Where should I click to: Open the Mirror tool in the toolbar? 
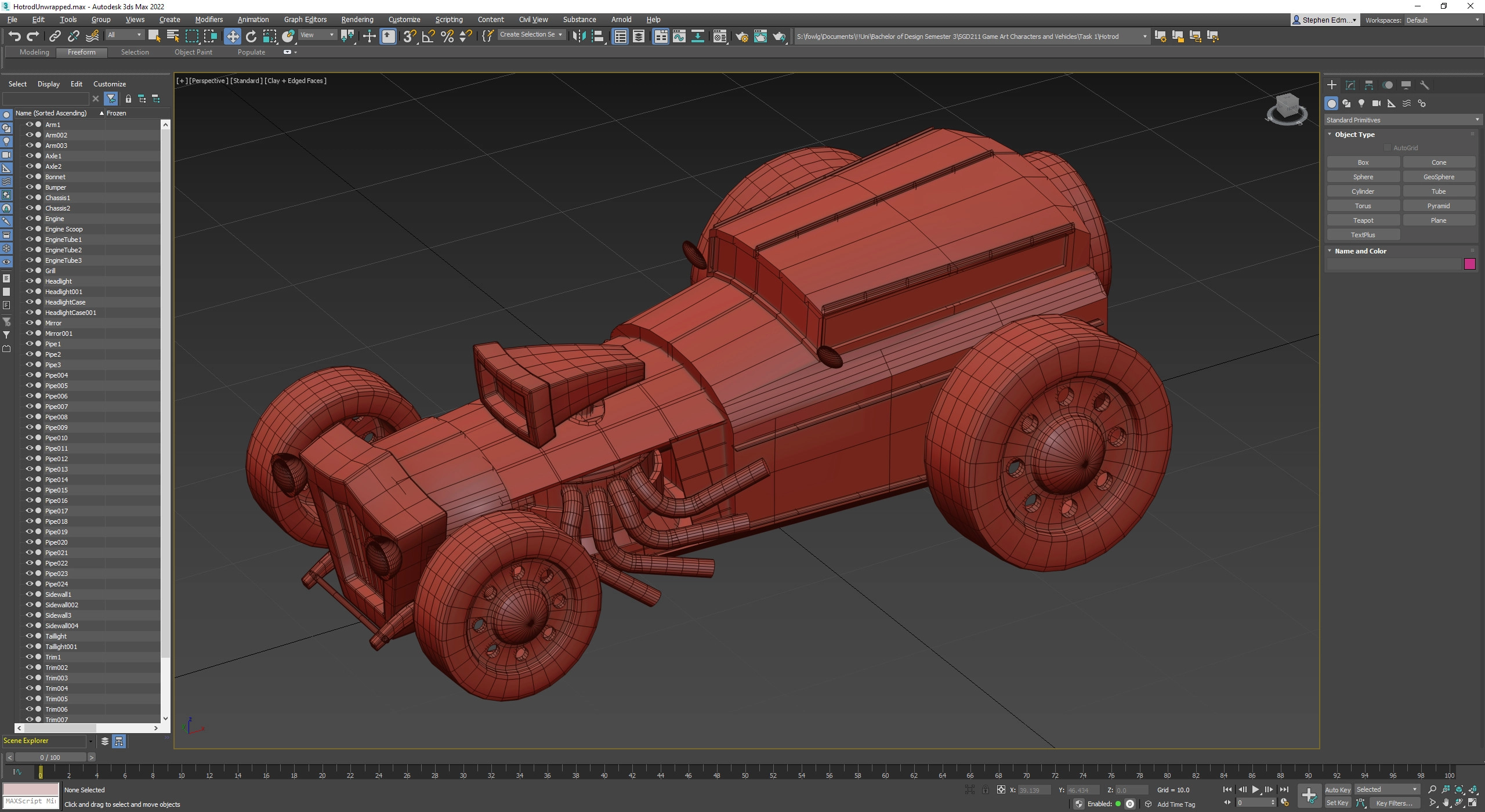point(578,37)
